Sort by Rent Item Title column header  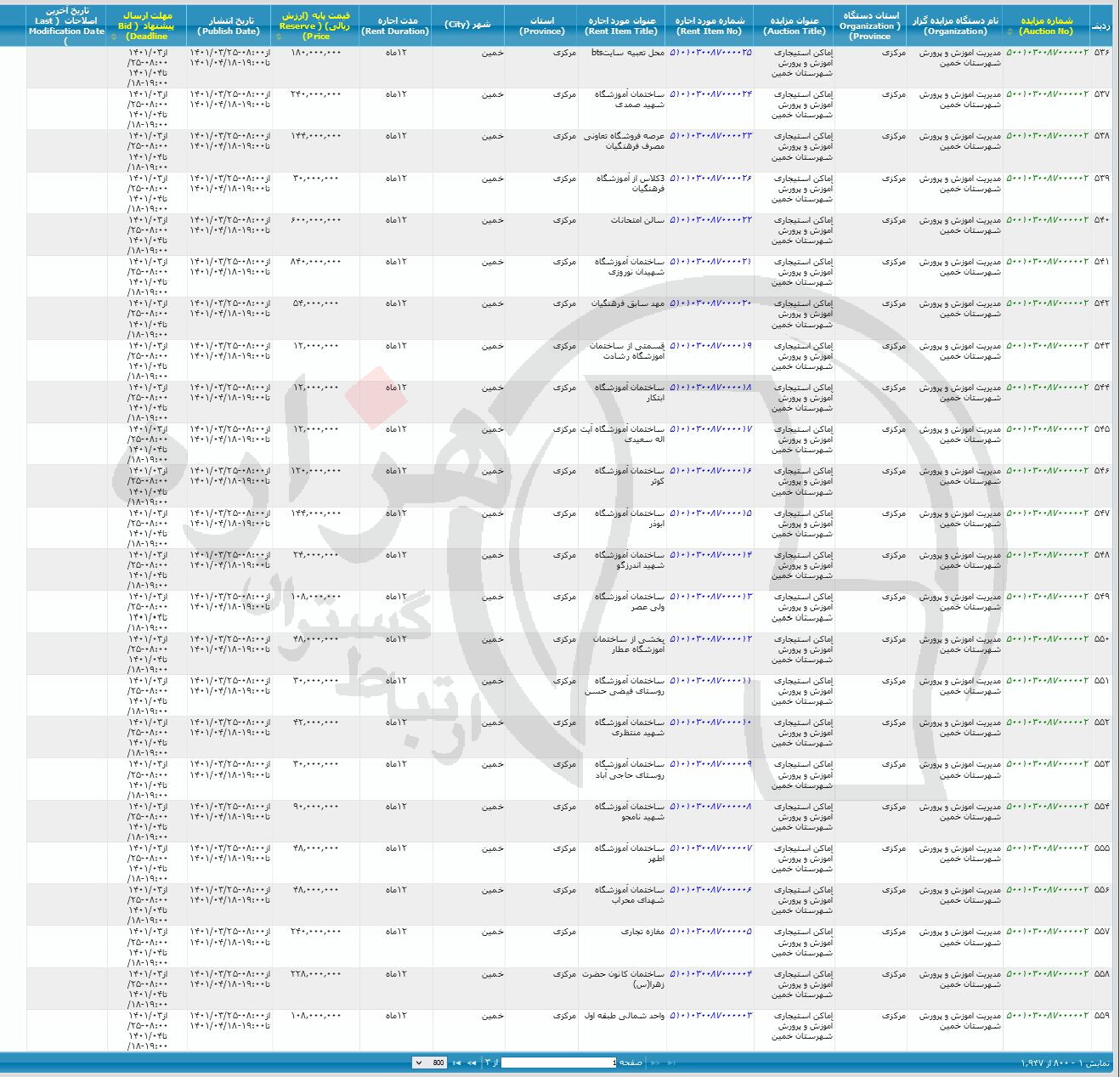(x=620, y=26)
